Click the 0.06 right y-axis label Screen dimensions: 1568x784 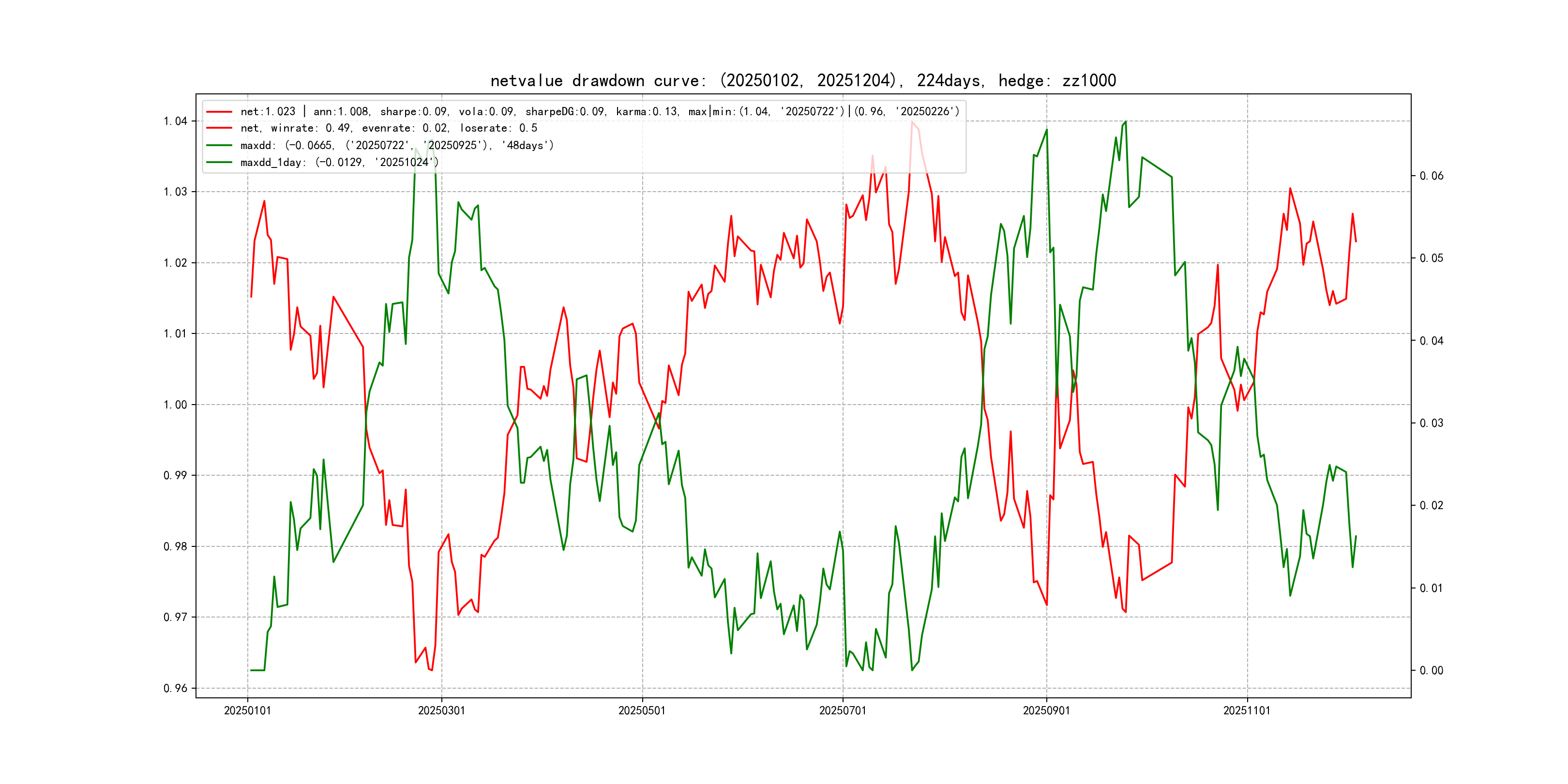pyautogui.click(x=1431, y=176)
